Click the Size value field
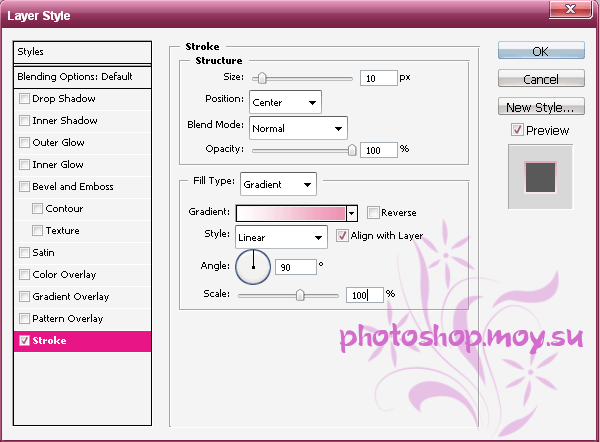Viewport: 600px width, 442px height. (378, 78)
